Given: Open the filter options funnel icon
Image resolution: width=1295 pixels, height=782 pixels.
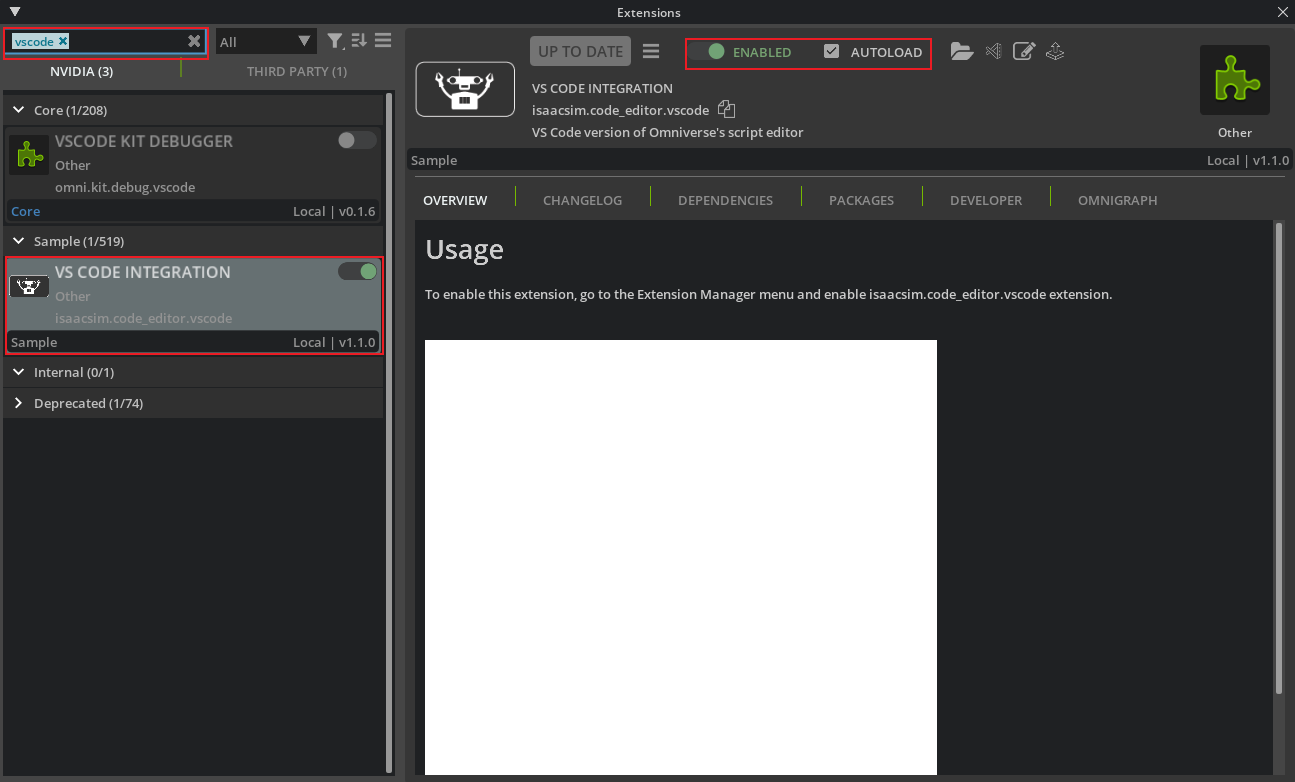Looking at the screenshot, I should click(336, 41).
